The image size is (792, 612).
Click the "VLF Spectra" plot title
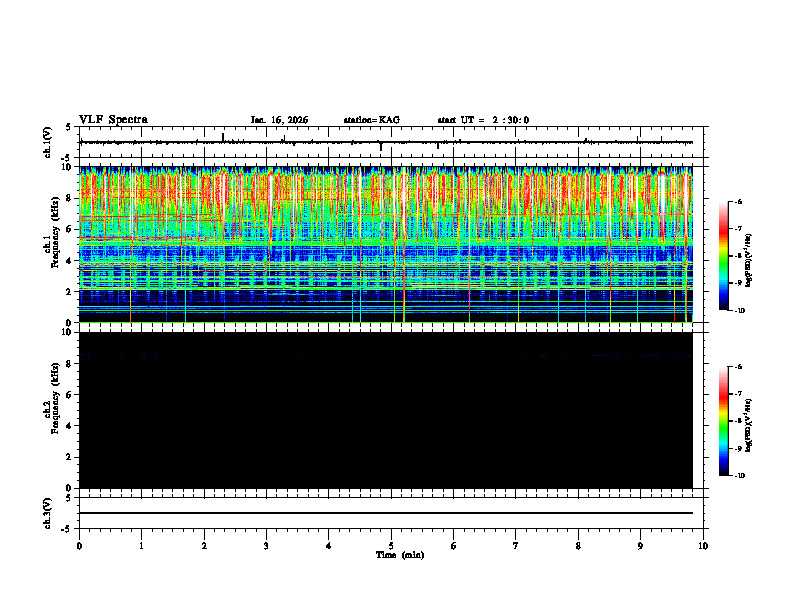[x=113, y=120]
